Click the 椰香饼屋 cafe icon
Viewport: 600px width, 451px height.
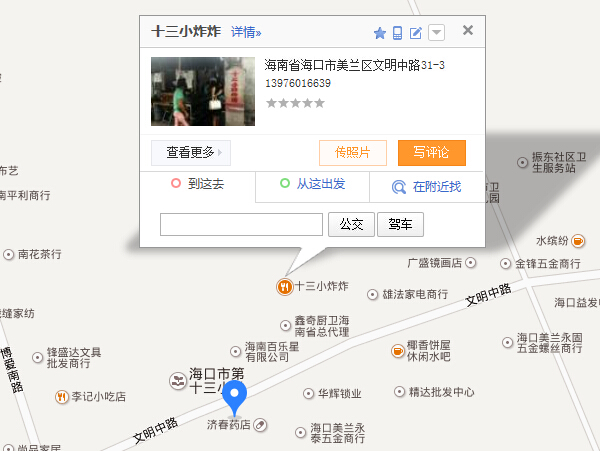coord(398,351)
